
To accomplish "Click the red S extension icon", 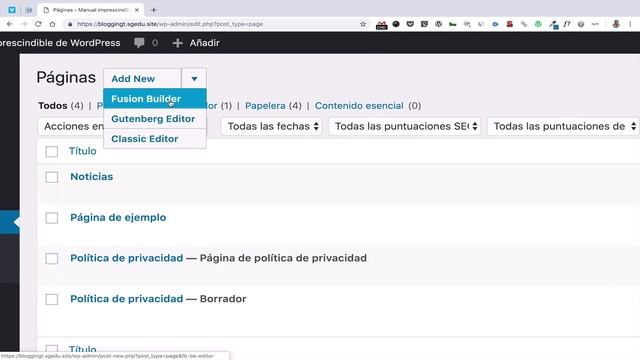I will [509, 24].
